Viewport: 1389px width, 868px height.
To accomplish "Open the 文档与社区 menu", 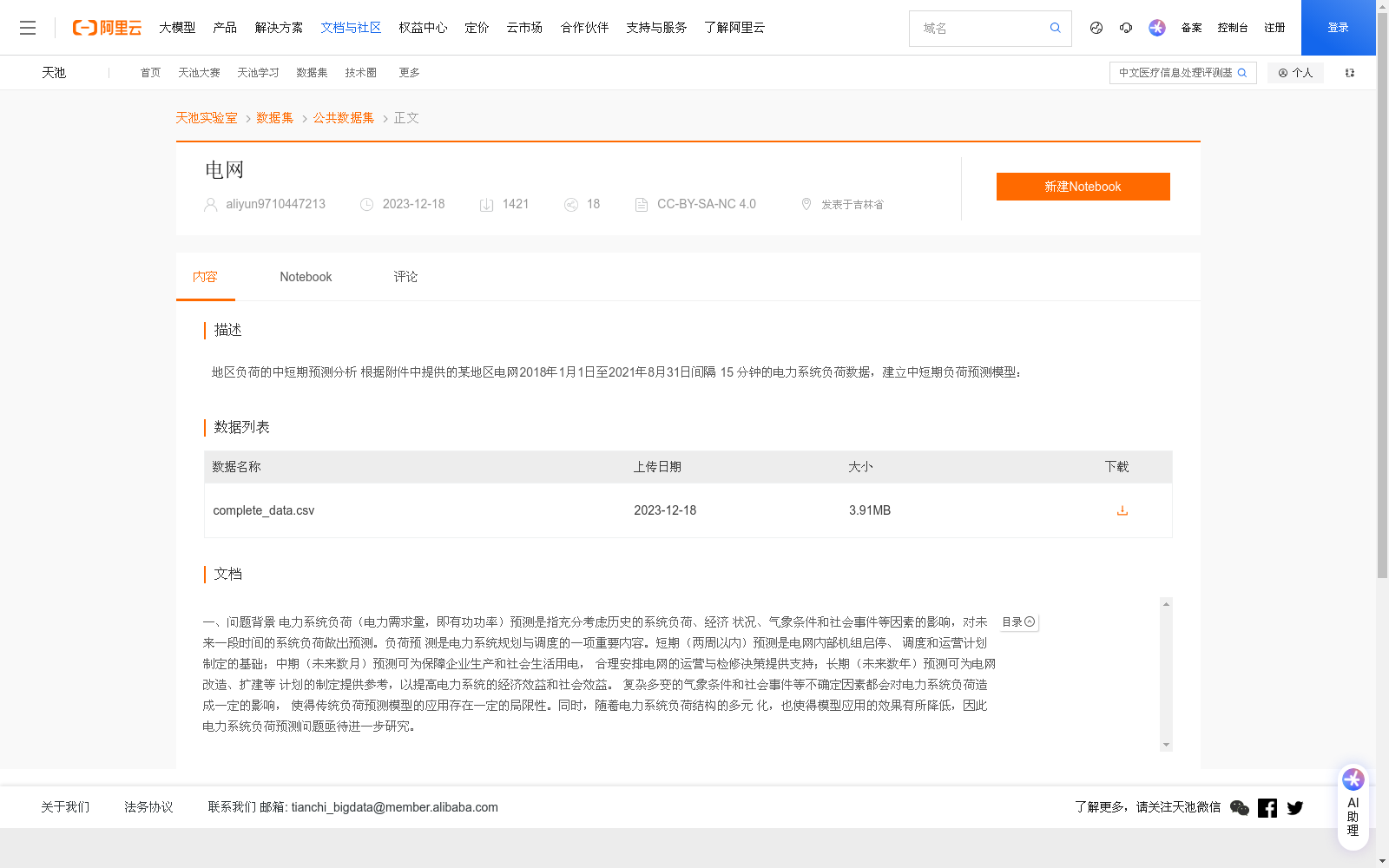I will click(351, 27).
